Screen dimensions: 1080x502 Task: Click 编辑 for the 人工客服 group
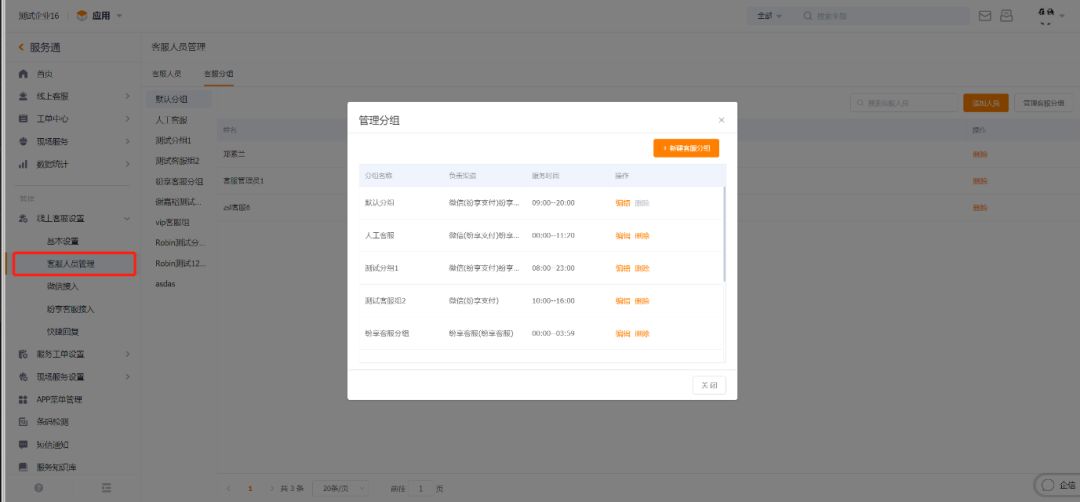[622, 236]
